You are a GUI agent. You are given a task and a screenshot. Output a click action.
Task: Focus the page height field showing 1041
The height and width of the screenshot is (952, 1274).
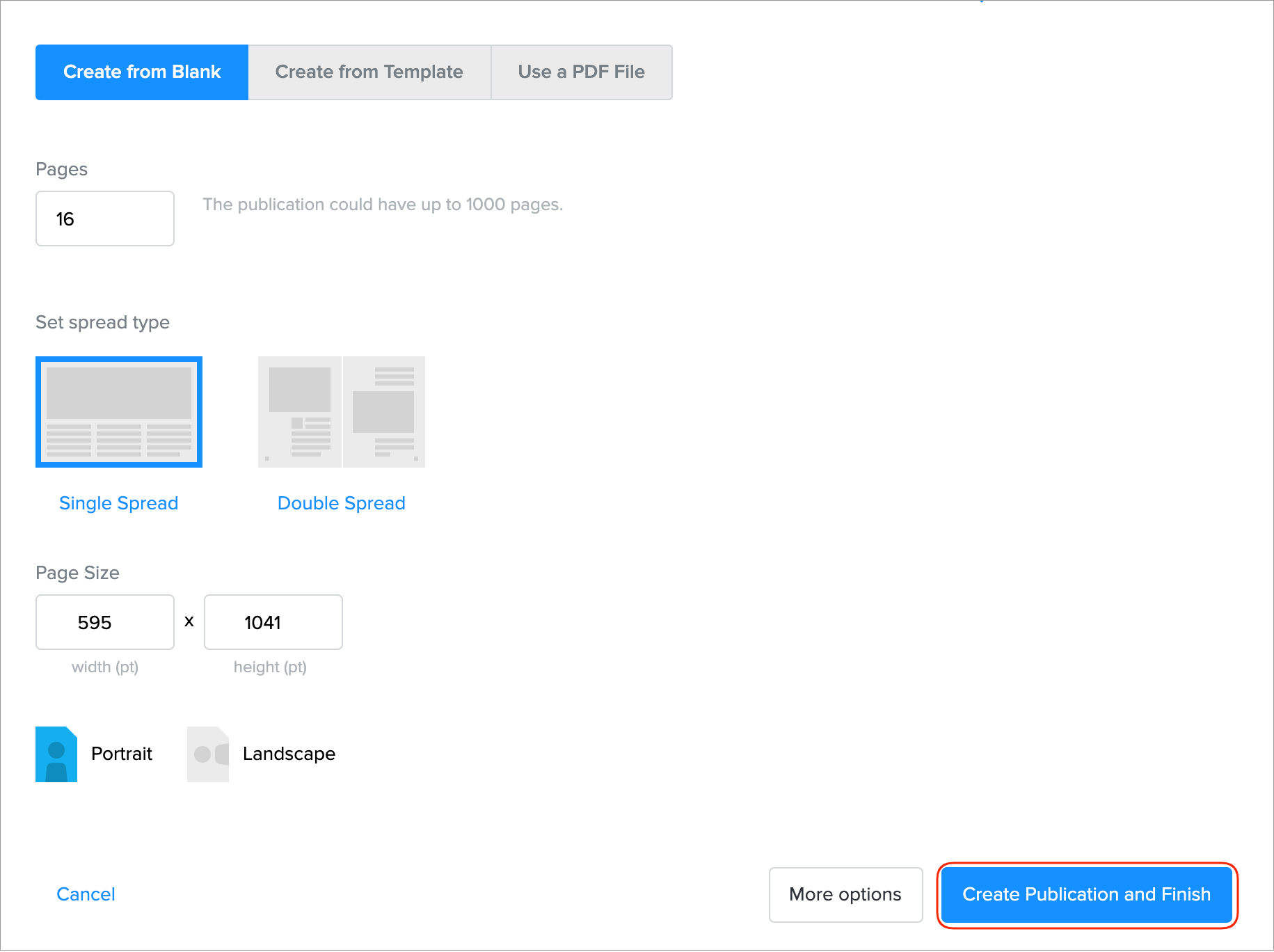click(x=273, y=622)
